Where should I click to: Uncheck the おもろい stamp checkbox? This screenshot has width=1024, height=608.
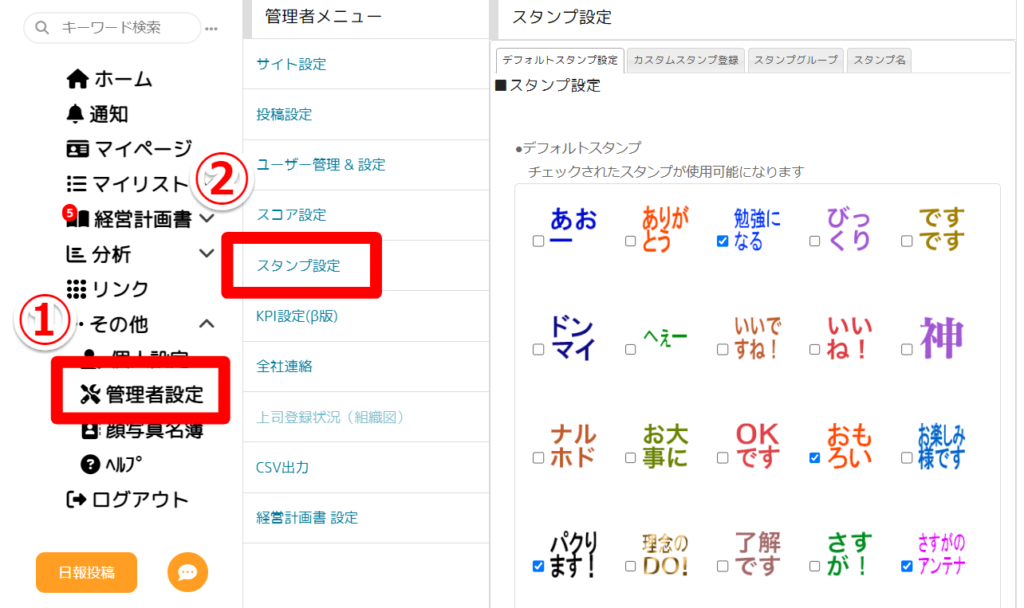click(x=814, y=458)
